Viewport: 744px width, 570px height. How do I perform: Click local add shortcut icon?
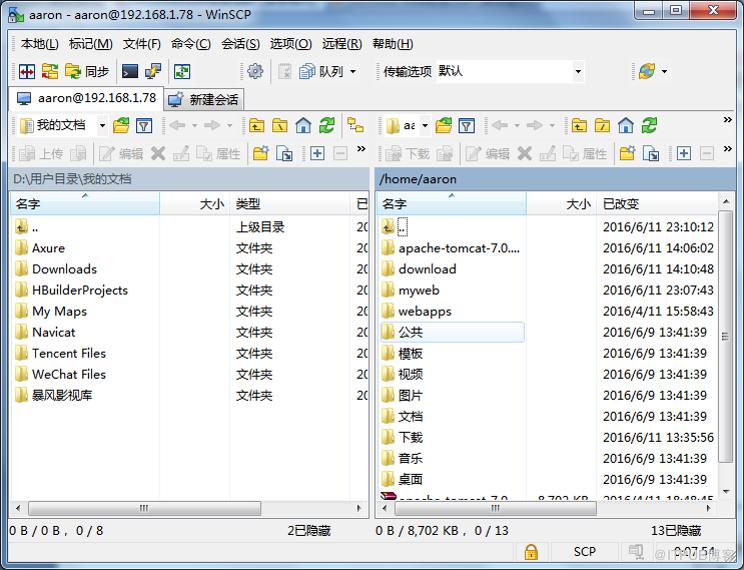[284, 153]
